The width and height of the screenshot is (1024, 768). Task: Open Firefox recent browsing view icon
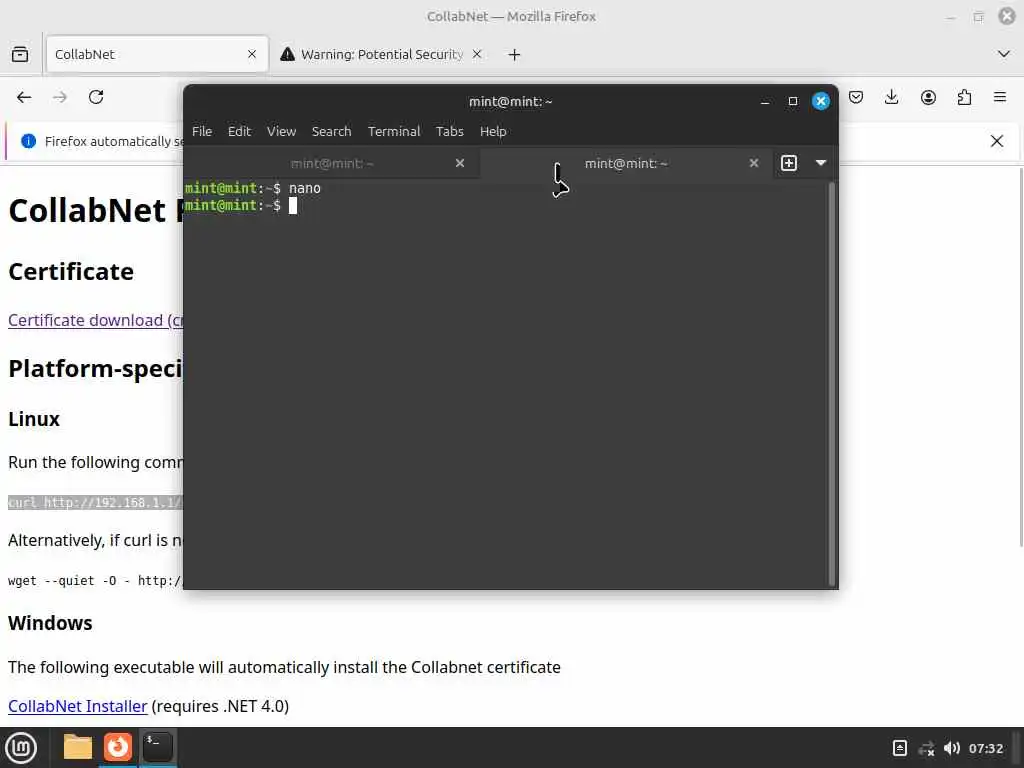pyautogui.click(x=20, y=54)
